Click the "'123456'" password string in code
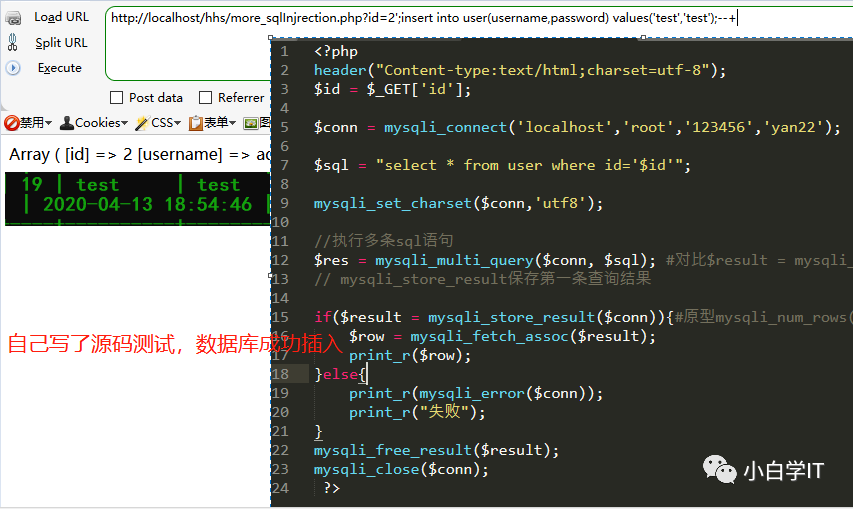 tap(720, 127)
